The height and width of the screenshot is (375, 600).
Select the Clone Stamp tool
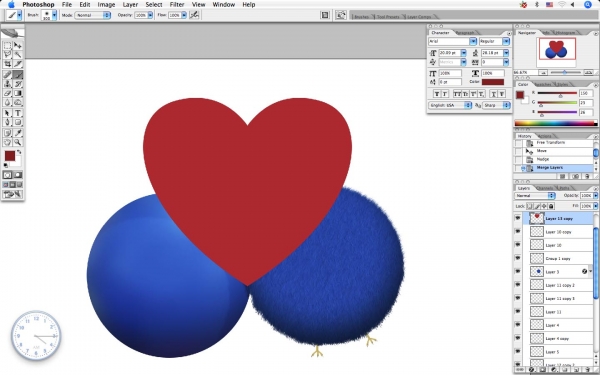(7, 84)
